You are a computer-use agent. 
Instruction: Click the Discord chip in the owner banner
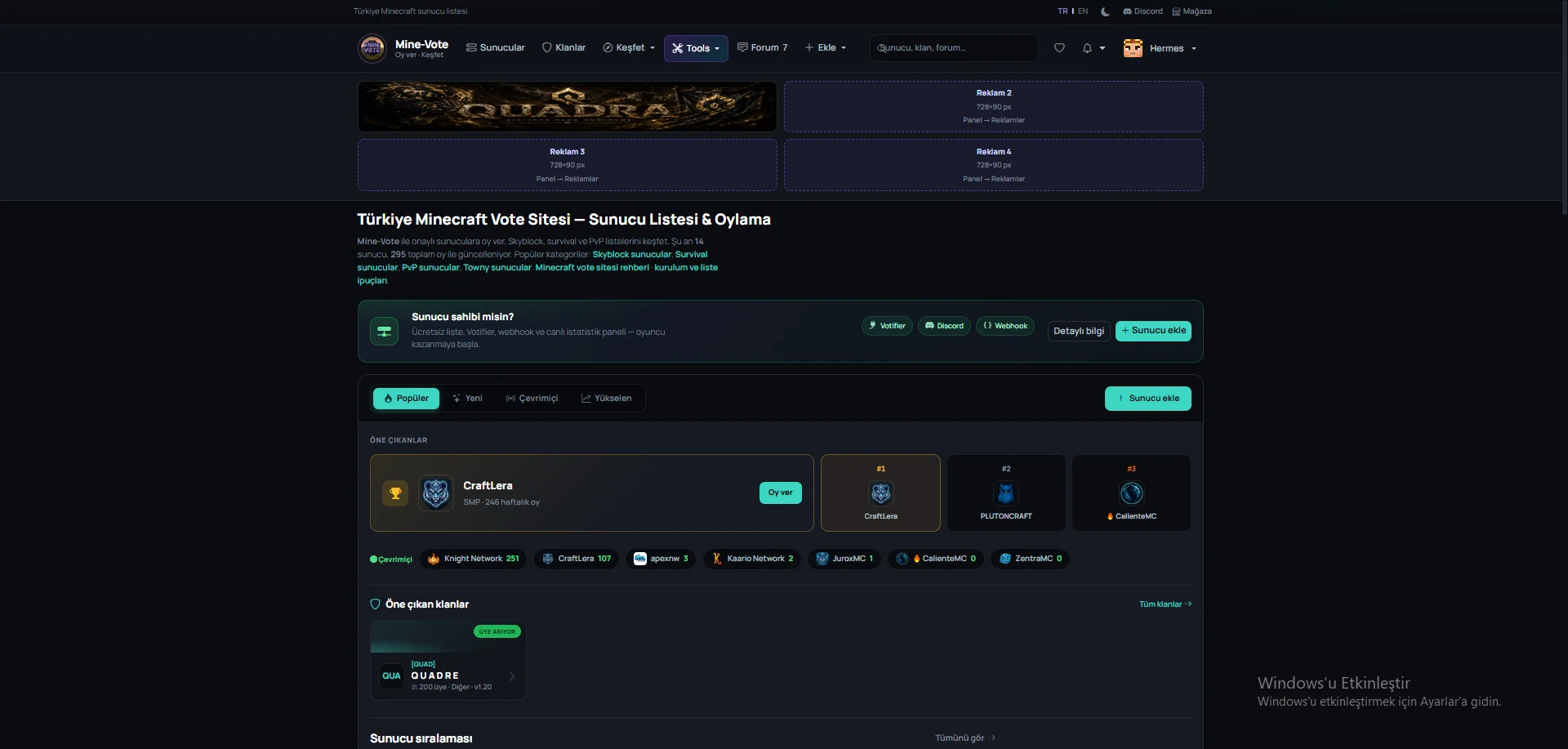944,326
